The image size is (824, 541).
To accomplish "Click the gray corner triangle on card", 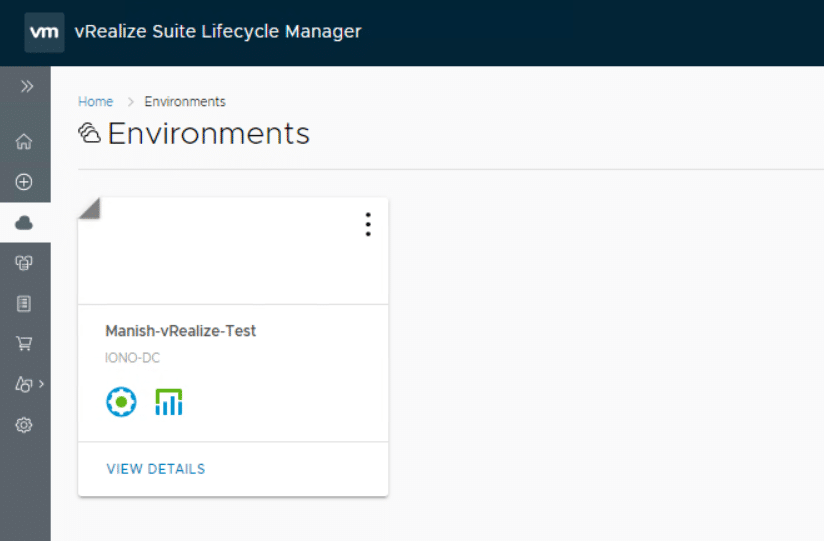I will [x=88, y=207].
